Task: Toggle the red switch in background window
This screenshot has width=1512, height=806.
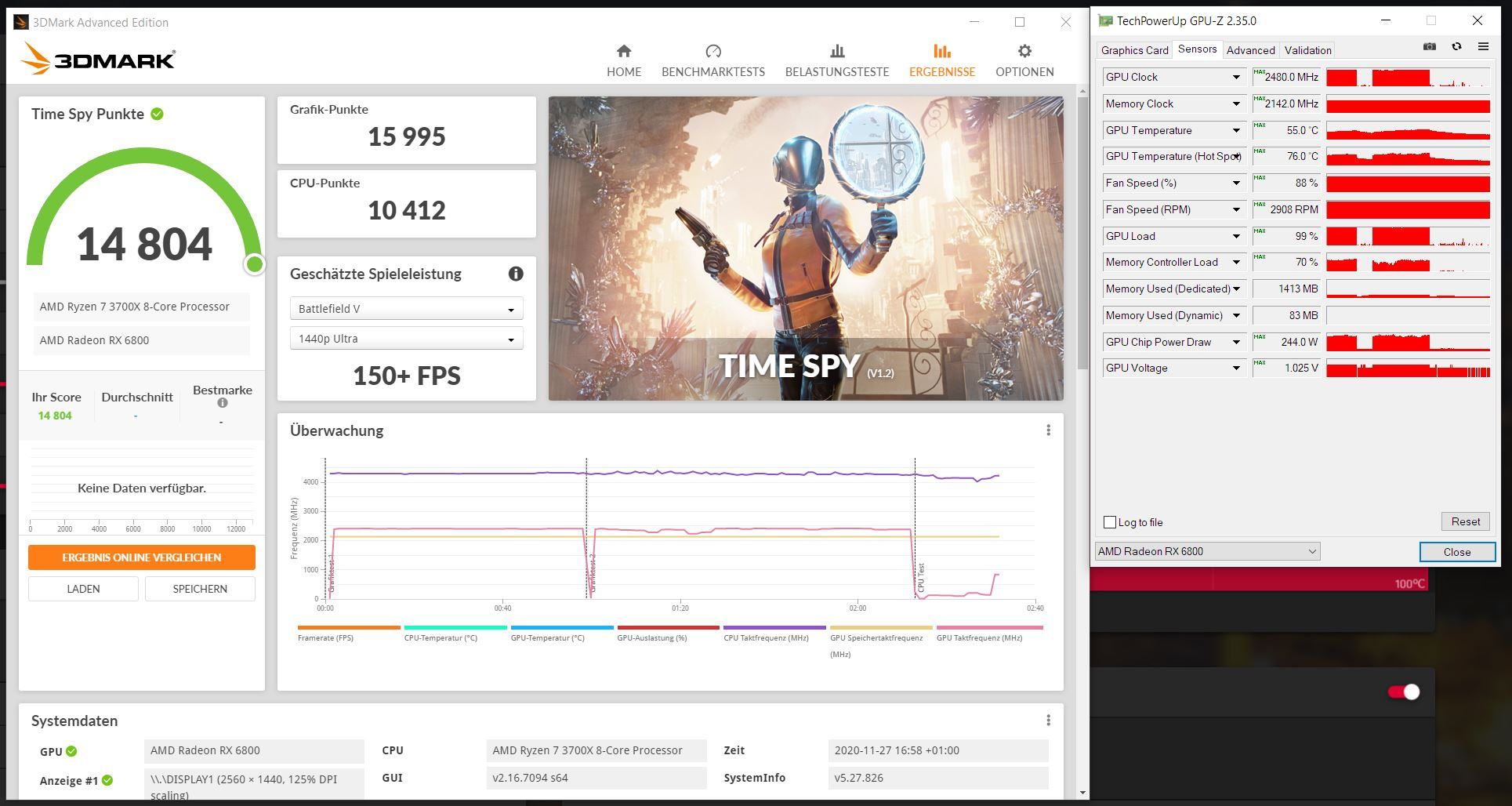Action: (1403, 692)
